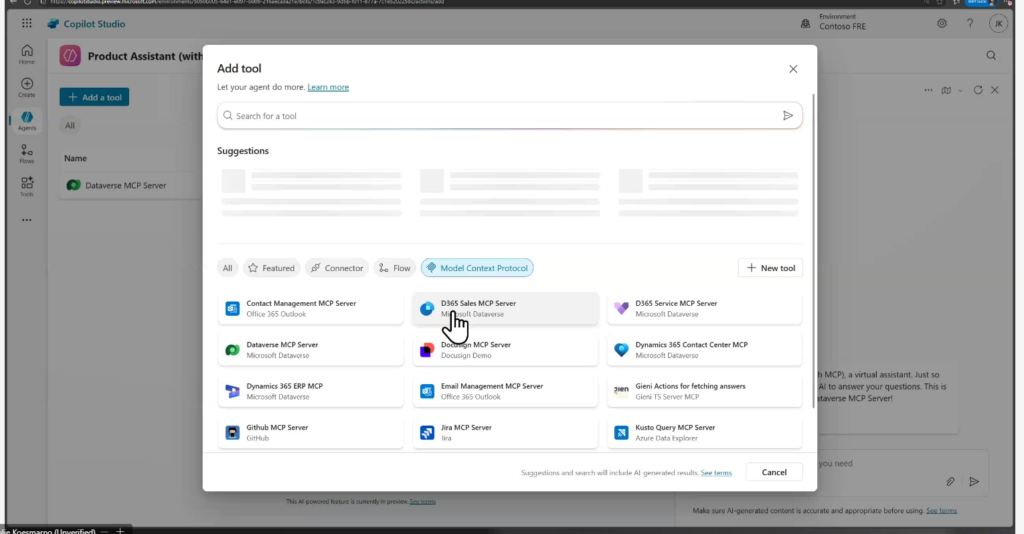Open See terms link under preview notice
The width and height of the screenshot is (1024, 534).
pyautogui.click(x=422, y=501)
